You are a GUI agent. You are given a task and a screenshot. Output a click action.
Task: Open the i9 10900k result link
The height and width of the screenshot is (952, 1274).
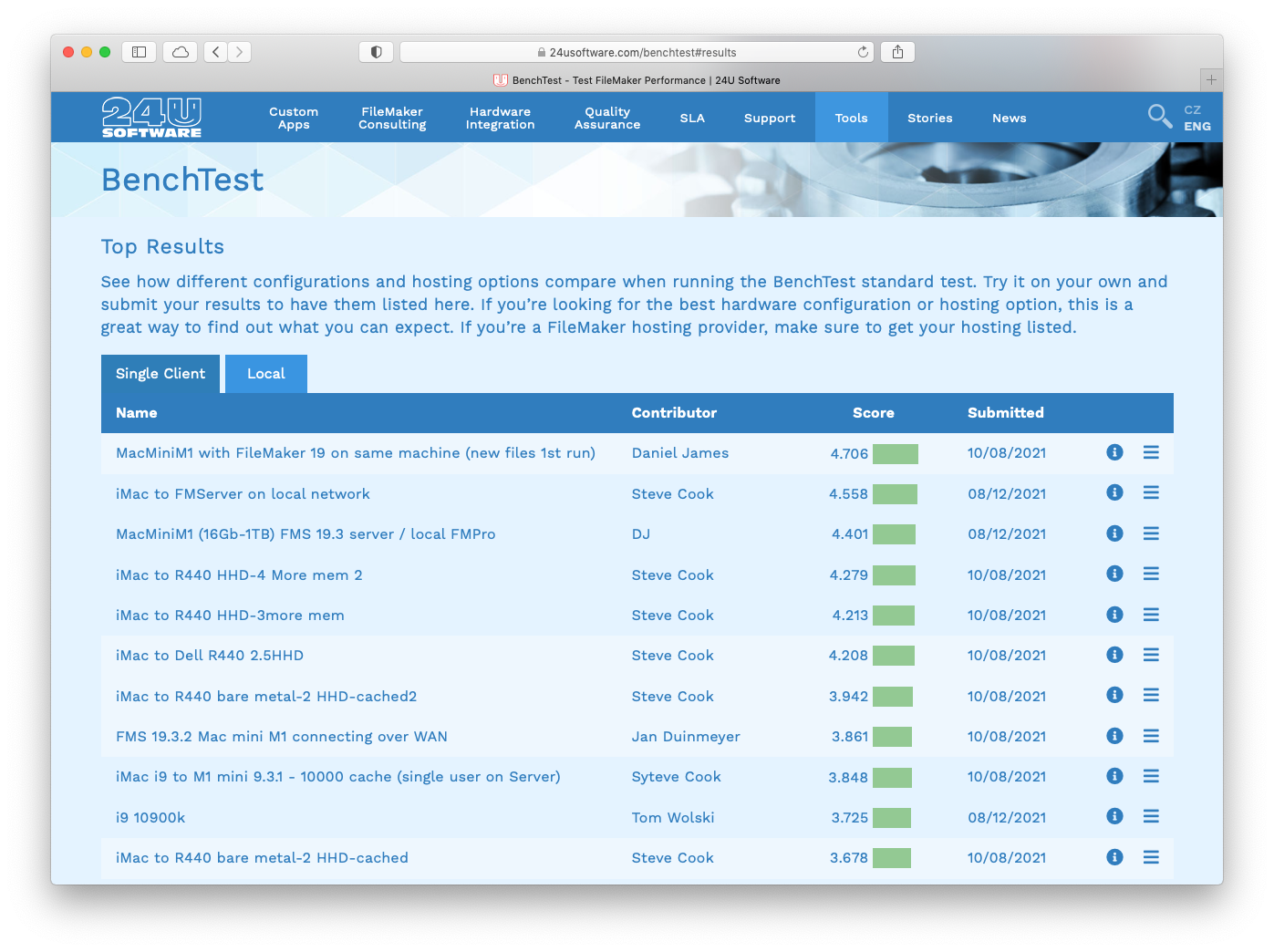(150, 818)
